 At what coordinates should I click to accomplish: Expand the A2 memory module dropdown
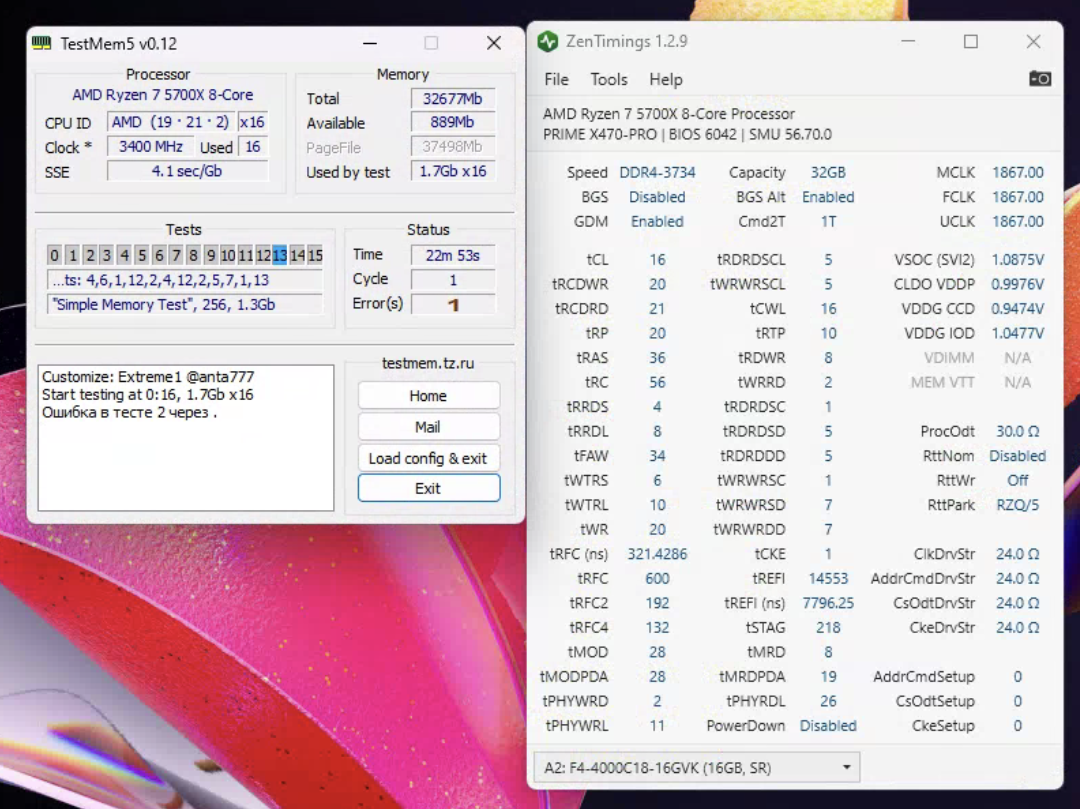pos(697,768)
